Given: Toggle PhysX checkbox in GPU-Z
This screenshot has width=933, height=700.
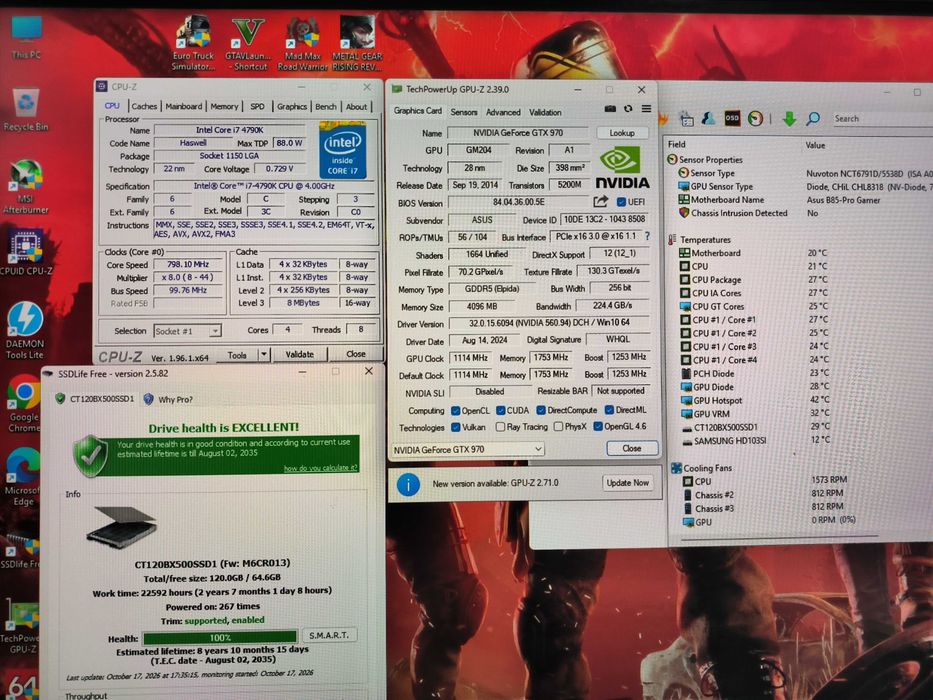Looking at the screenshot, I should (x=558, y=426).
